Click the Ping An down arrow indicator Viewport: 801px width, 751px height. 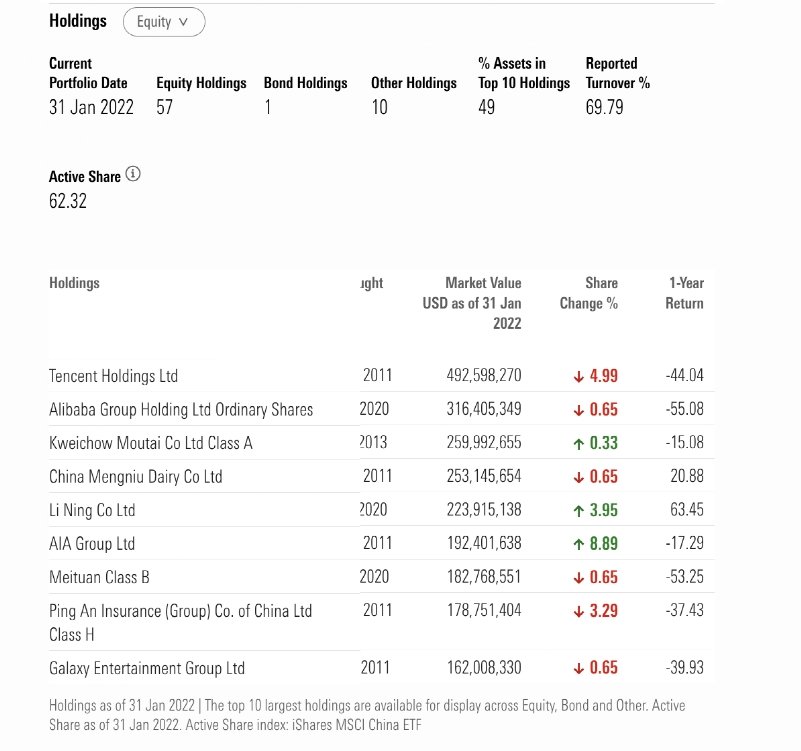(x=578, y=612)
